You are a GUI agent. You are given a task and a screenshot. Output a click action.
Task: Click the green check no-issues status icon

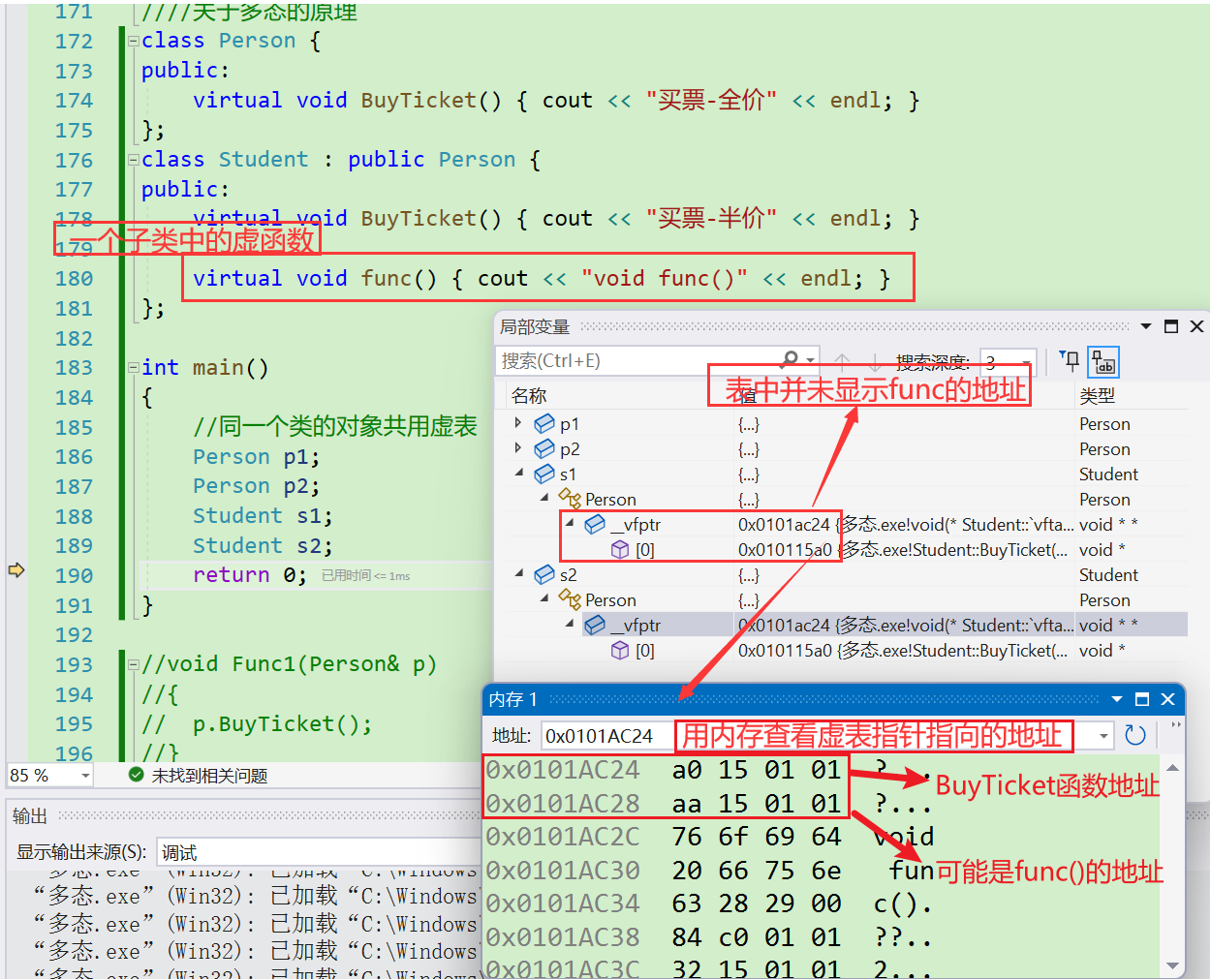point(137,775)
